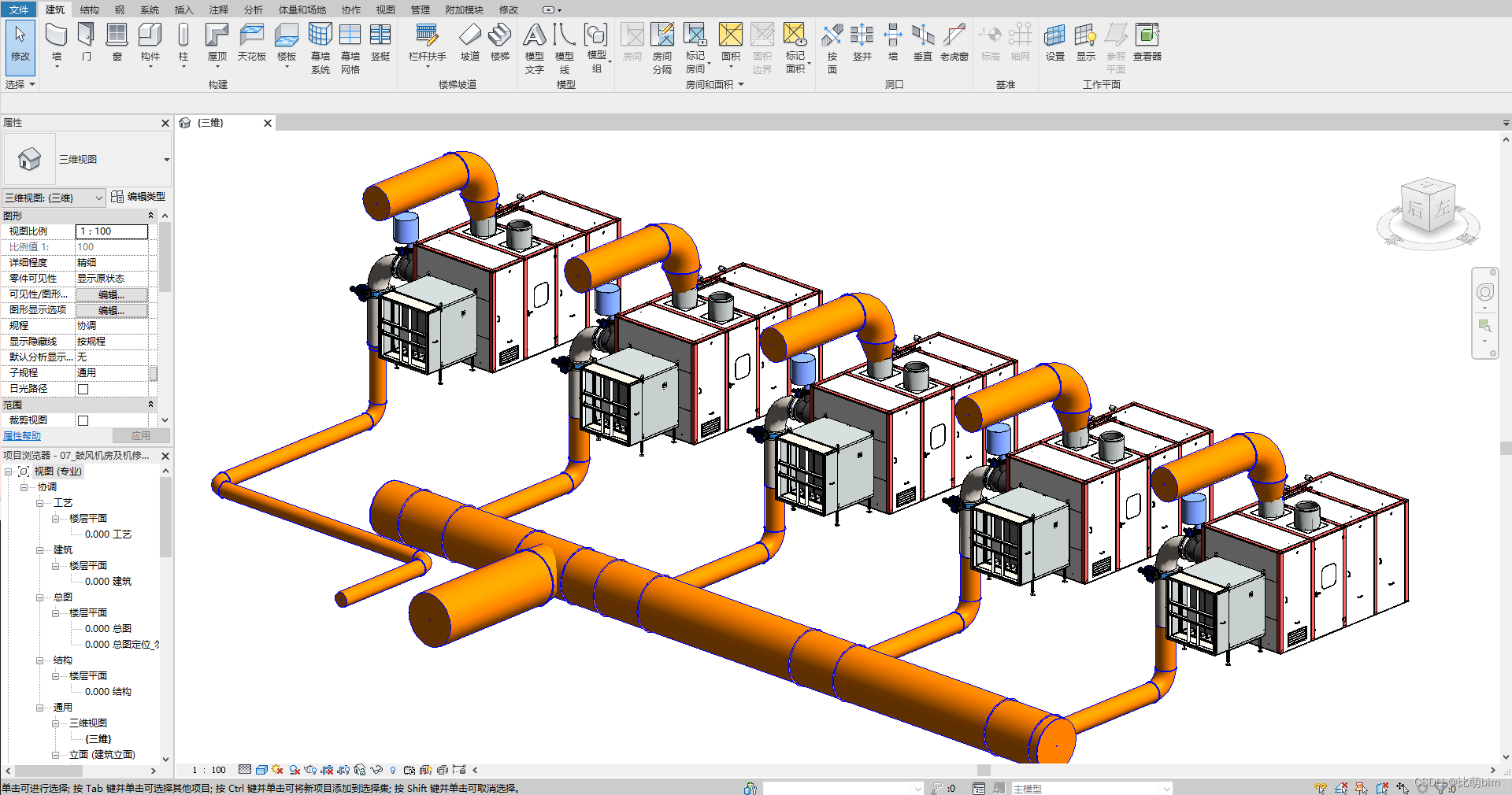Choose the Area tool
Viewport: 1512px width, 795px height.
[x=731, y=44]
